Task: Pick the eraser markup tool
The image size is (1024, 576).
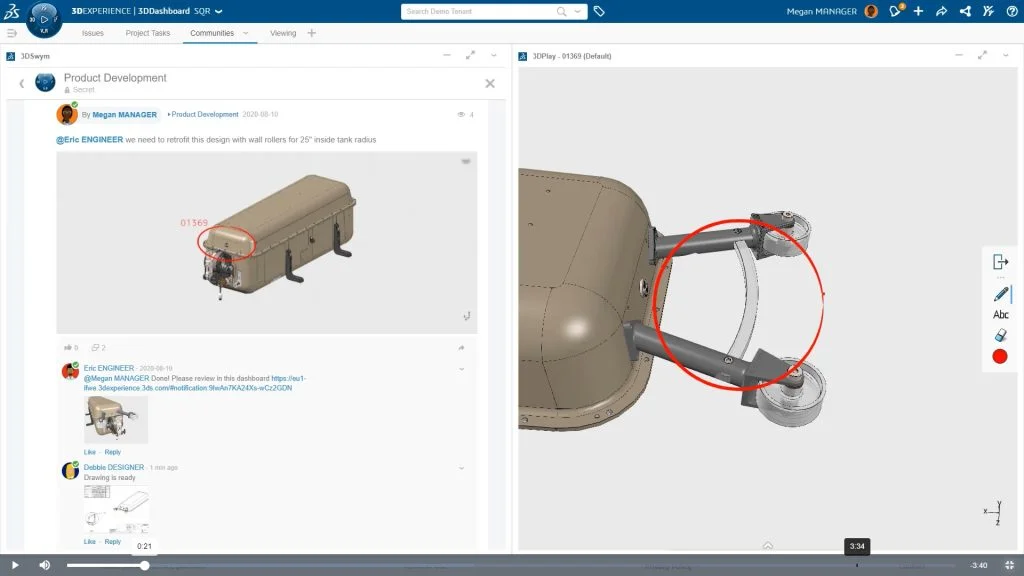Action: click(x=1000, y=335)
